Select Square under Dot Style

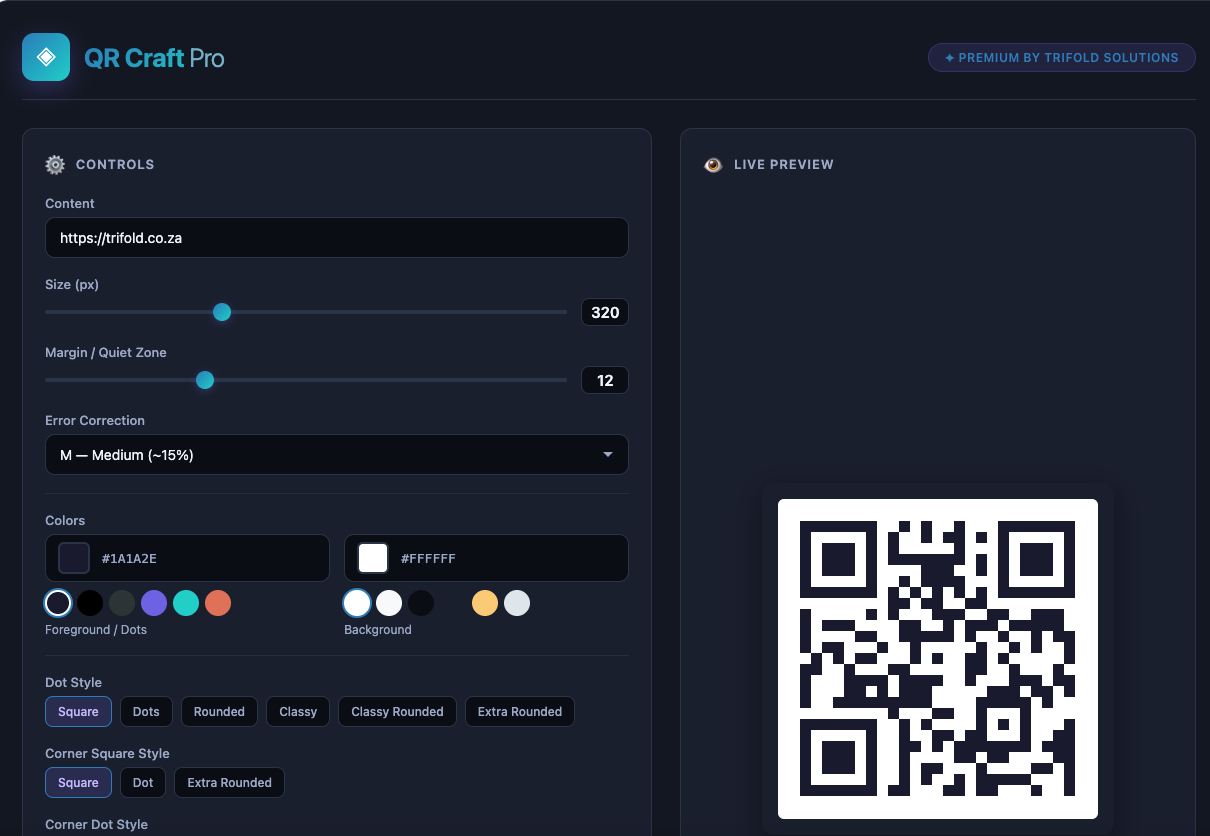tap(78, 712)
